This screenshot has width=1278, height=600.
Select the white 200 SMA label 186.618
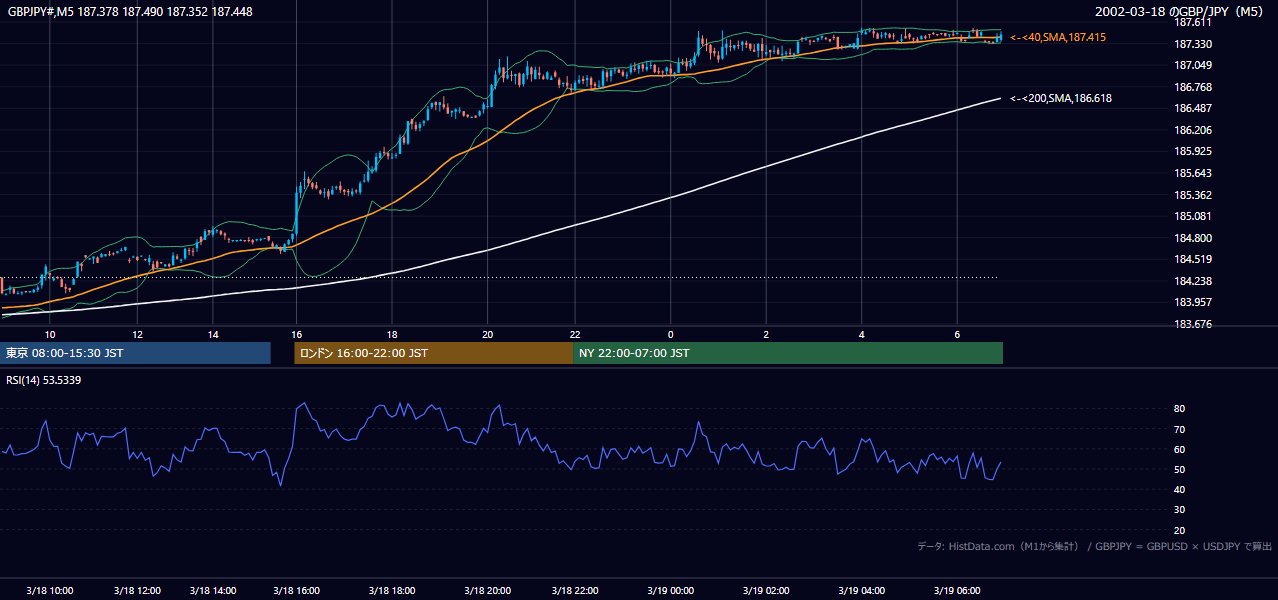1061,98
